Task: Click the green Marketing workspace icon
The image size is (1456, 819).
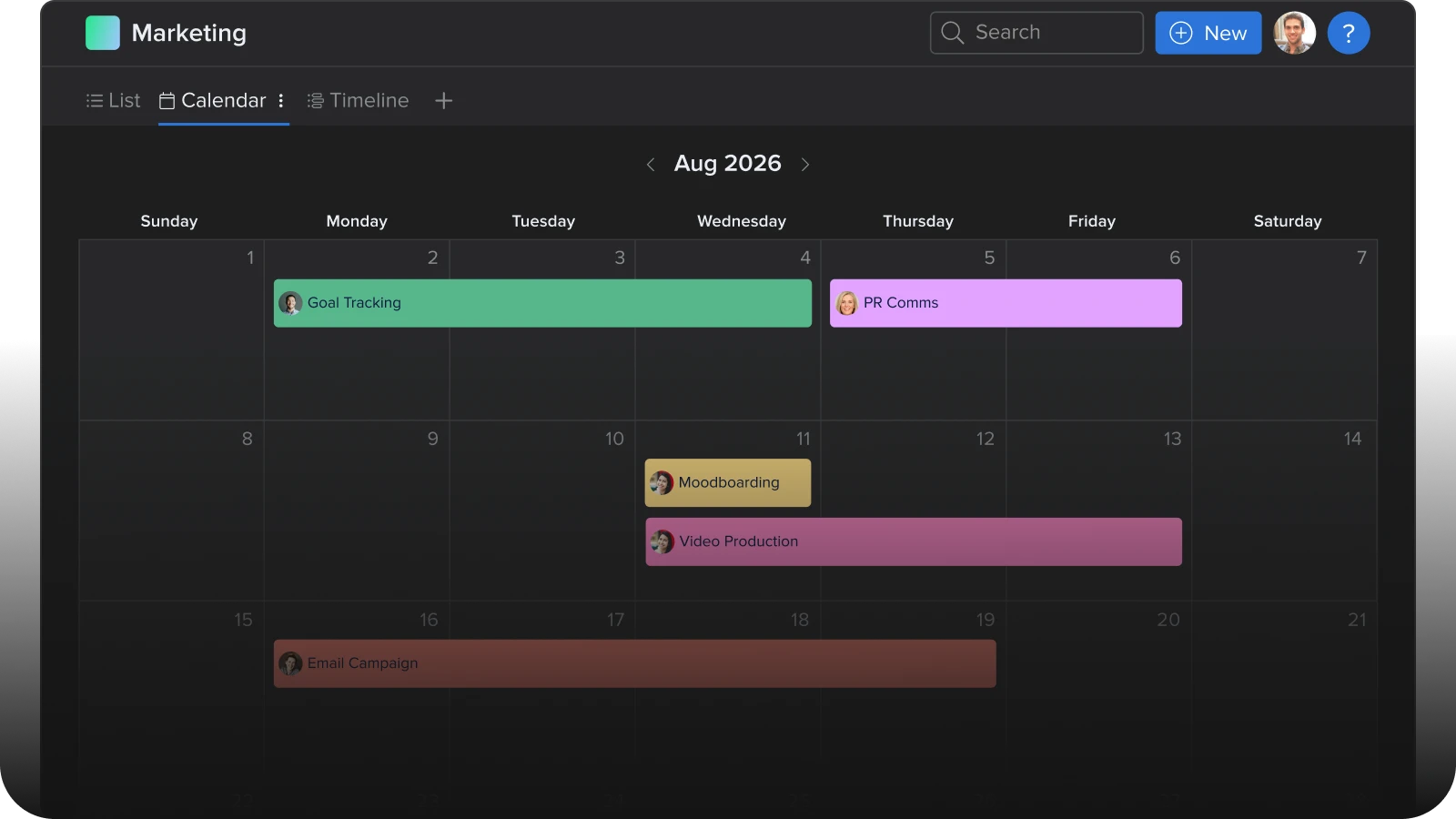Action: [103, 34]
